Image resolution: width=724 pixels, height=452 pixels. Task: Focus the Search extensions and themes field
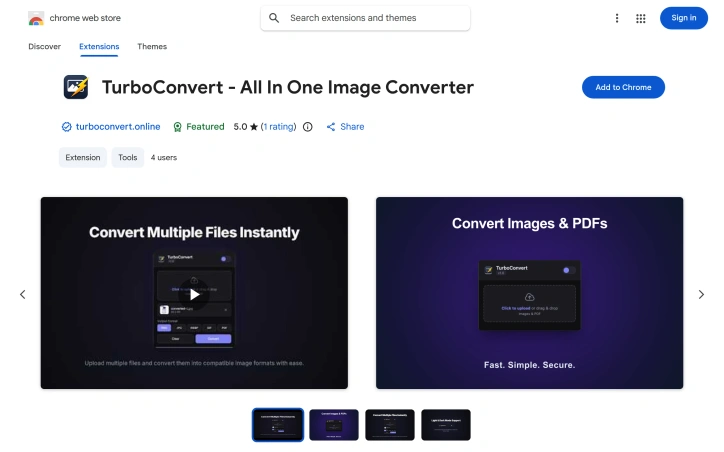point(365,18)
